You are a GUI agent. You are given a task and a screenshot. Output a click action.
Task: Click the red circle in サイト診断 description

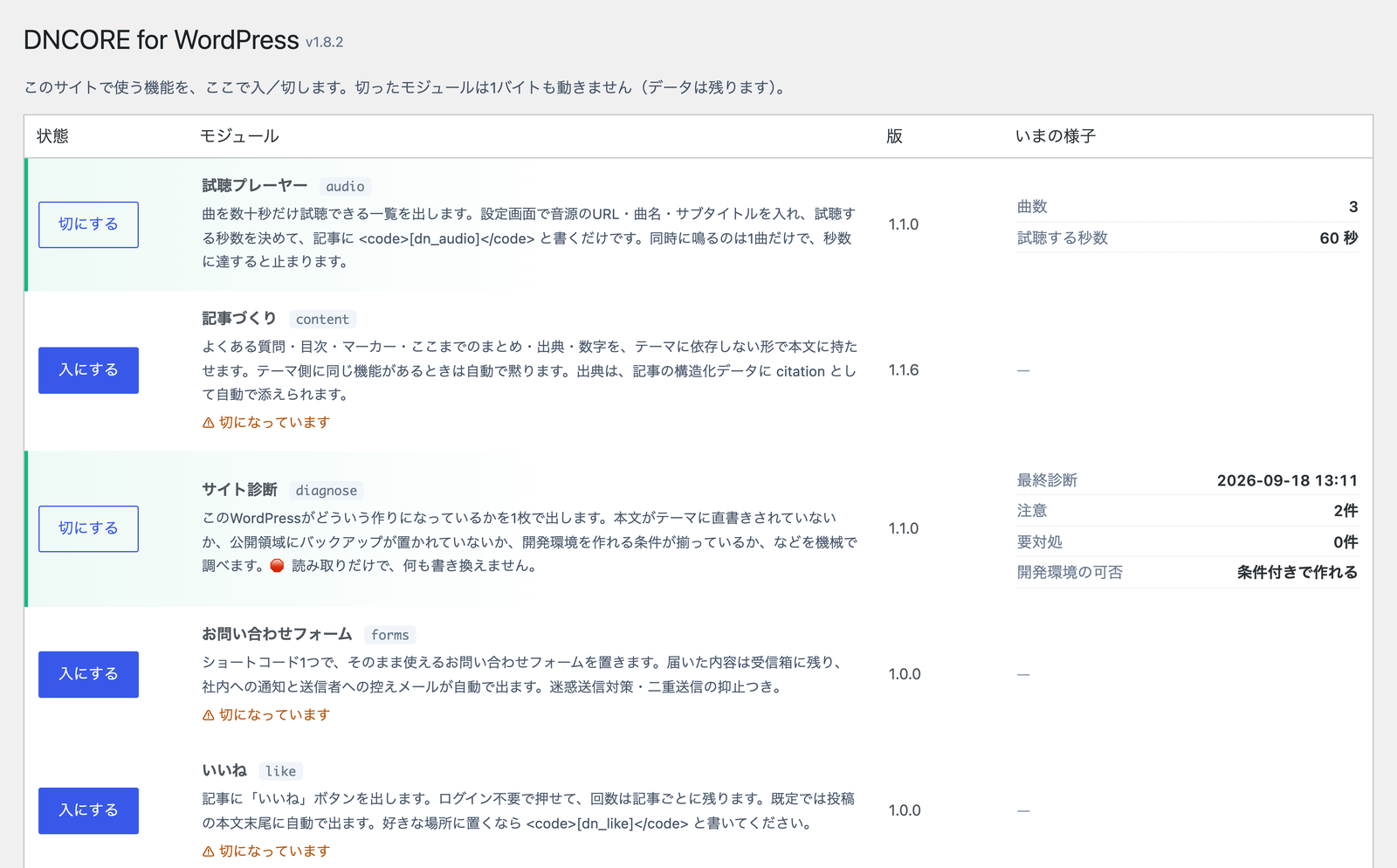pos(277,566)
